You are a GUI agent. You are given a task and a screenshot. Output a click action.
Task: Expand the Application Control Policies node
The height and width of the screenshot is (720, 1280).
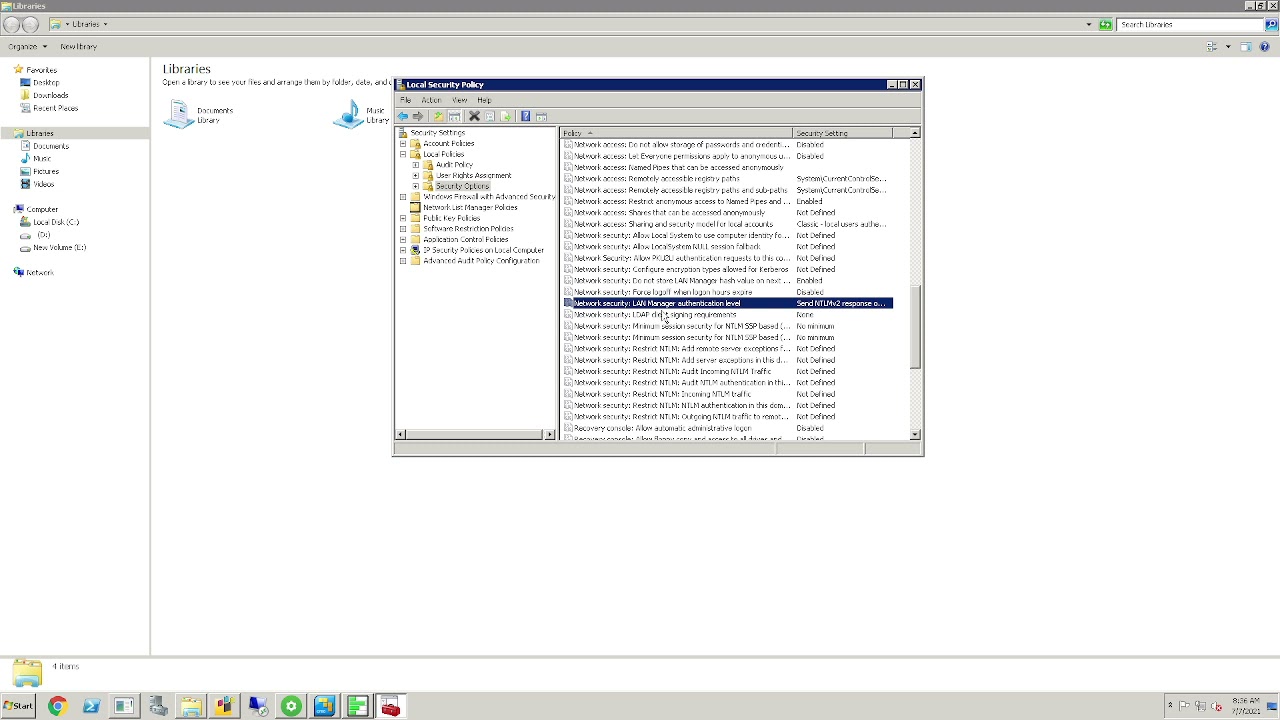[403, 240]
